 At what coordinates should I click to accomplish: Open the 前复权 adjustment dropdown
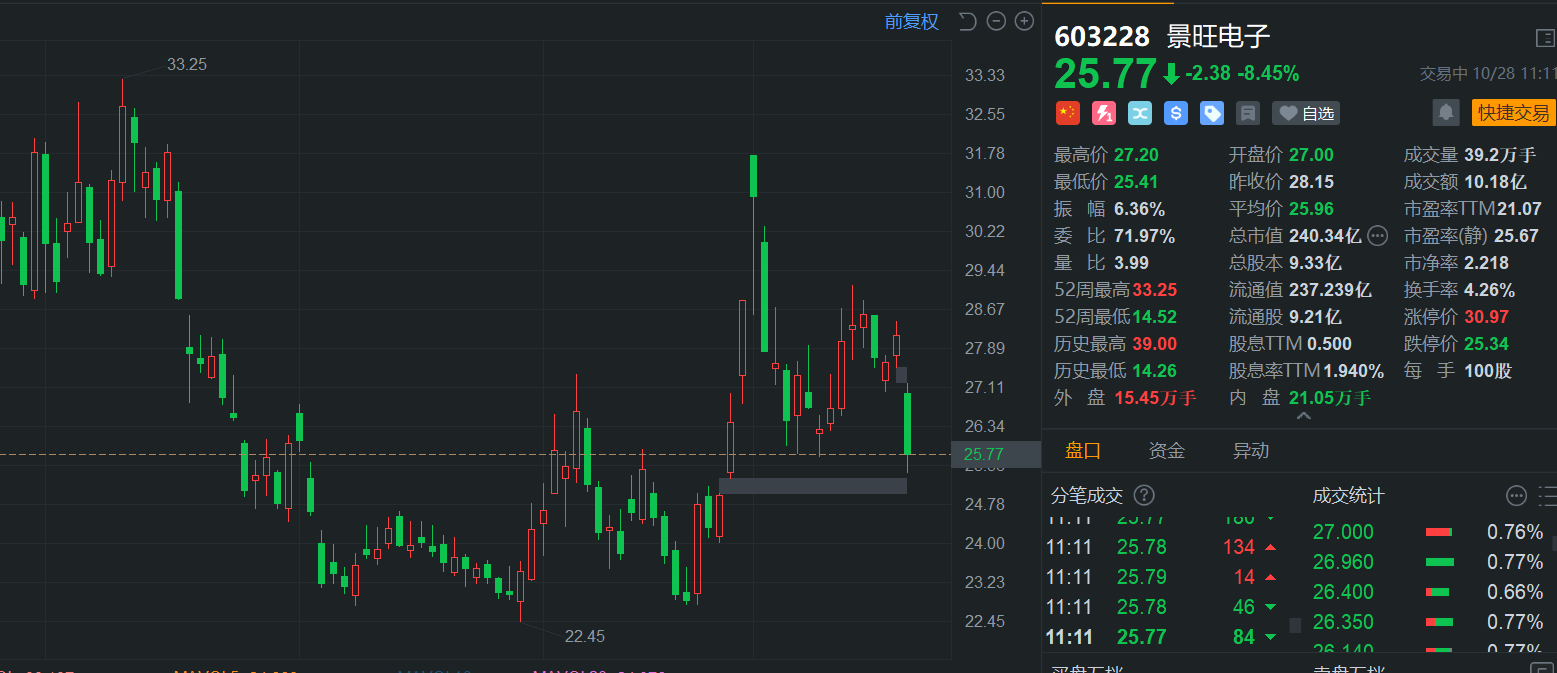coord(912,21)
